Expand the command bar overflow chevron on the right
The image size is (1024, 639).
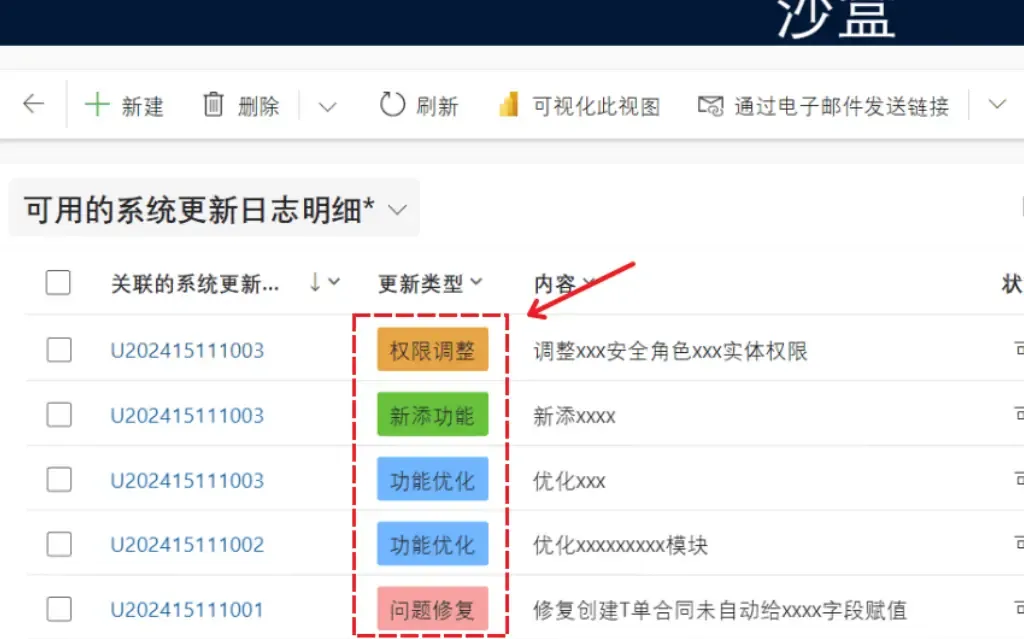pyautogui.click(x=996, y=104)
